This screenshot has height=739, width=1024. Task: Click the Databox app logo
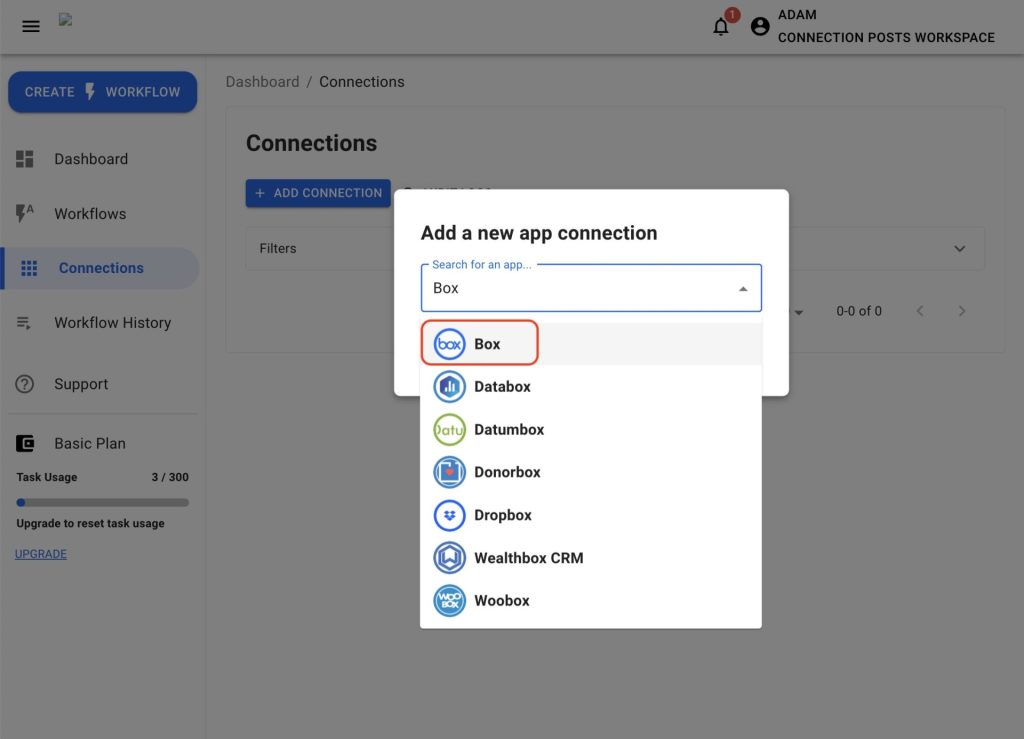point(449,386)
